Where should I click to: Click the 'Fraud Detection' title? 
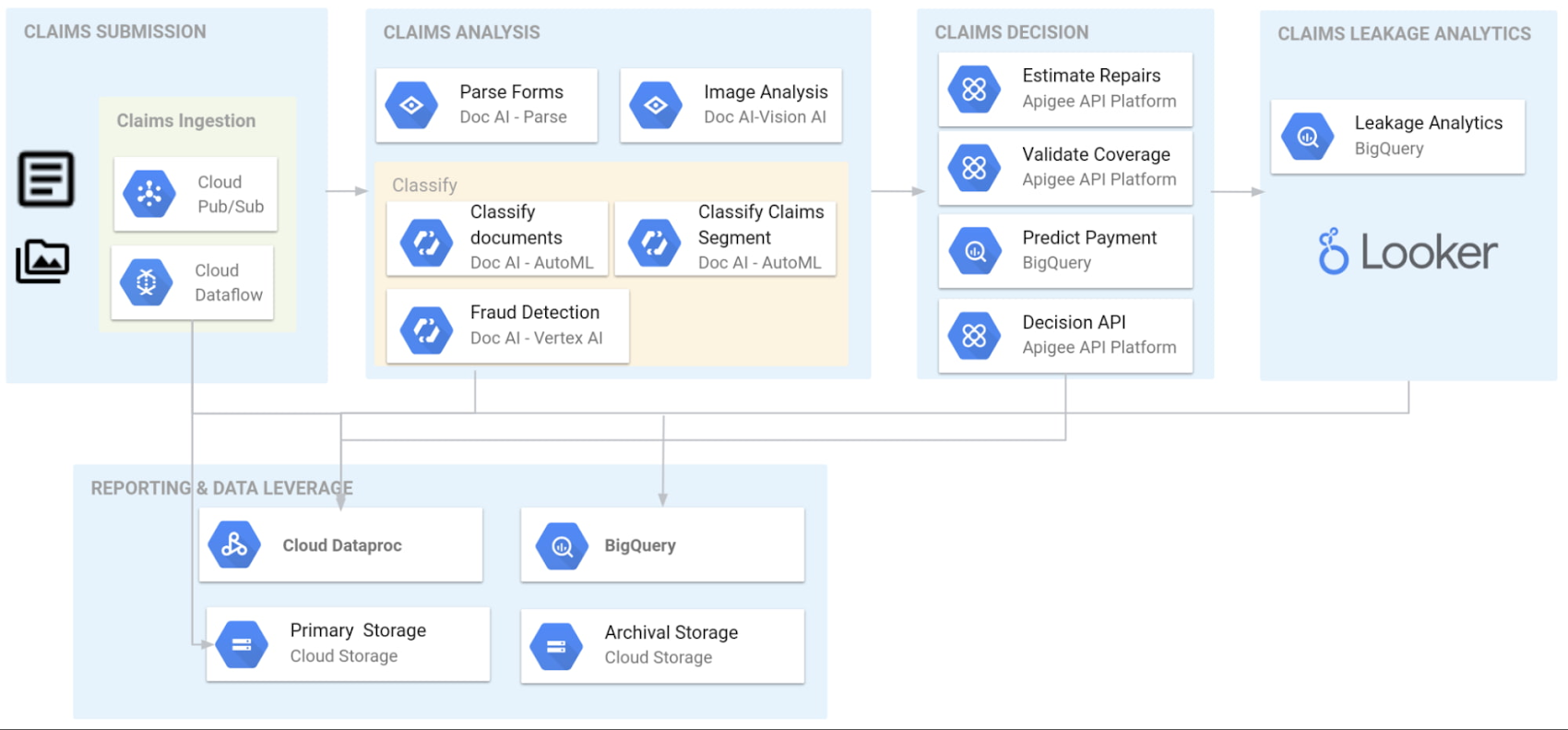pyautogui.click(x=535, y=313)
